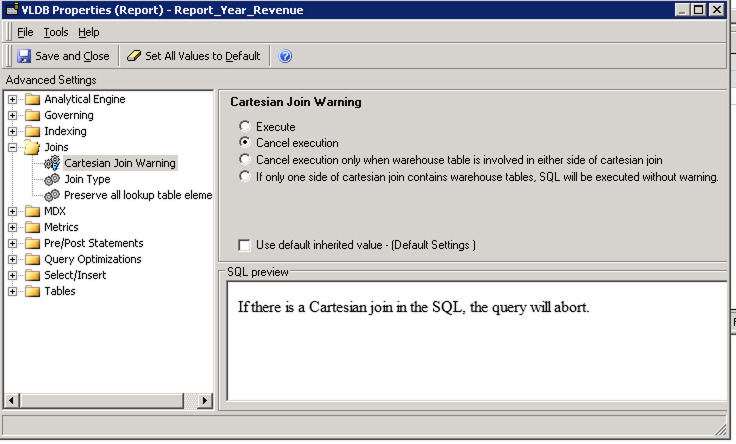Choose option executing SQL without warning
Image resolution: width=736 pixels, height=444 pixels.
245,176
